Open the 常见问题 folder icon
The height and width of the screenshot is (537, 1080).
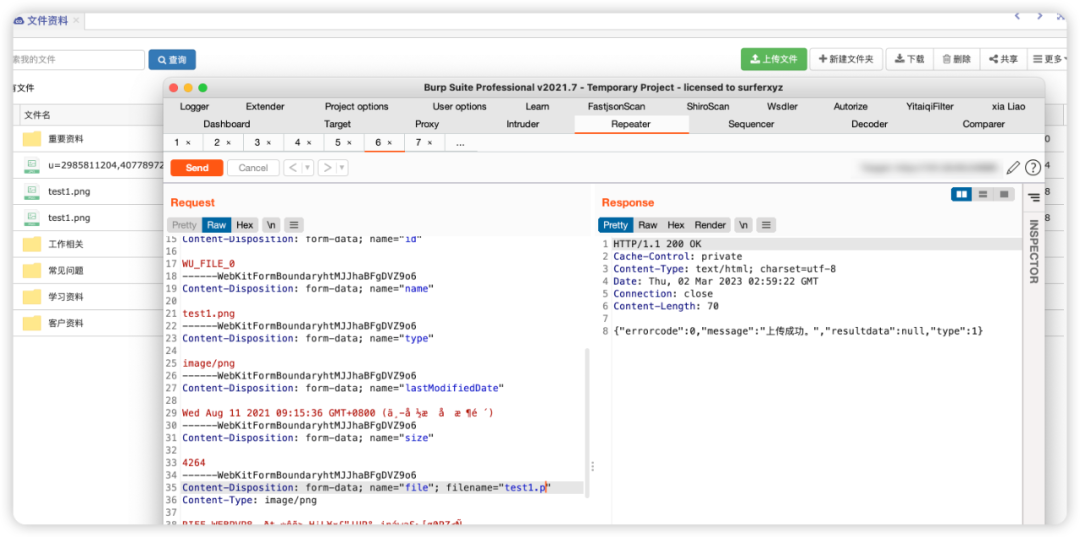[32, 270]
